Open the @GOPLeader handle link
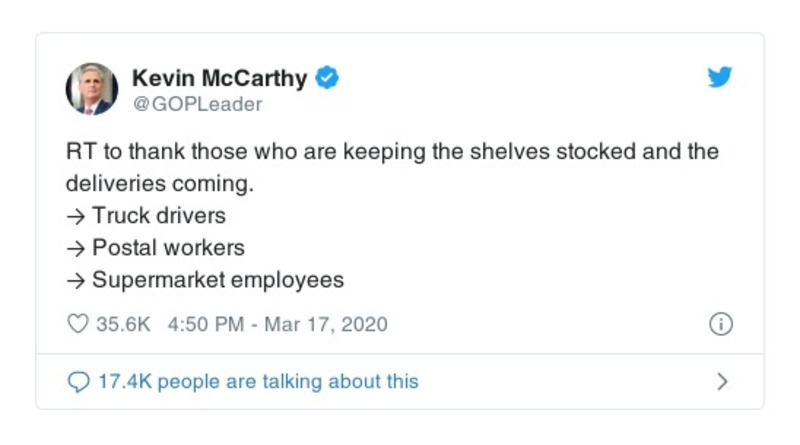 pyautogui.click(x=197, y=104)
